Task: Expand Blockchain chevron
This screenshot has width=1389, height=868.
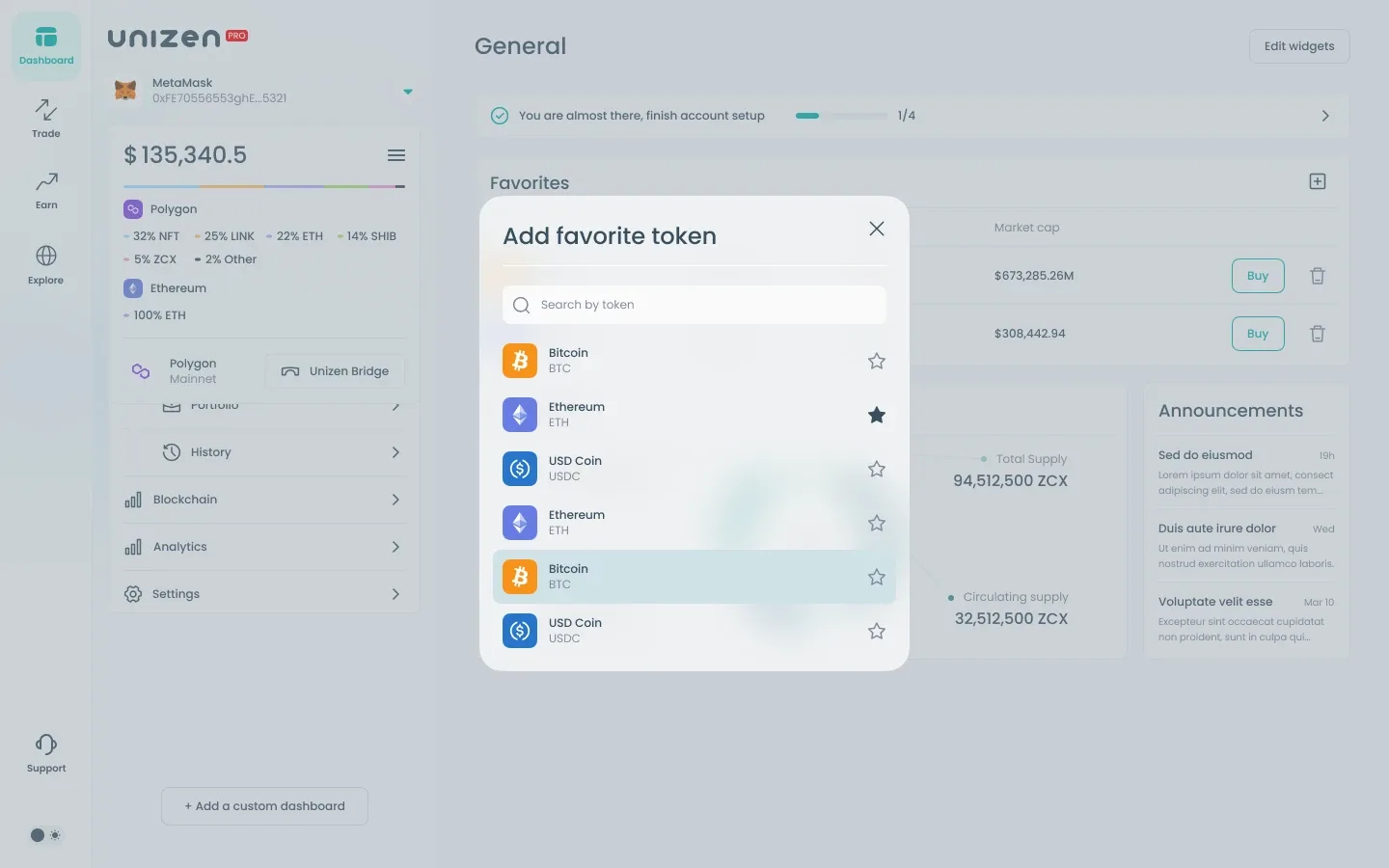Action: [395, 500]
